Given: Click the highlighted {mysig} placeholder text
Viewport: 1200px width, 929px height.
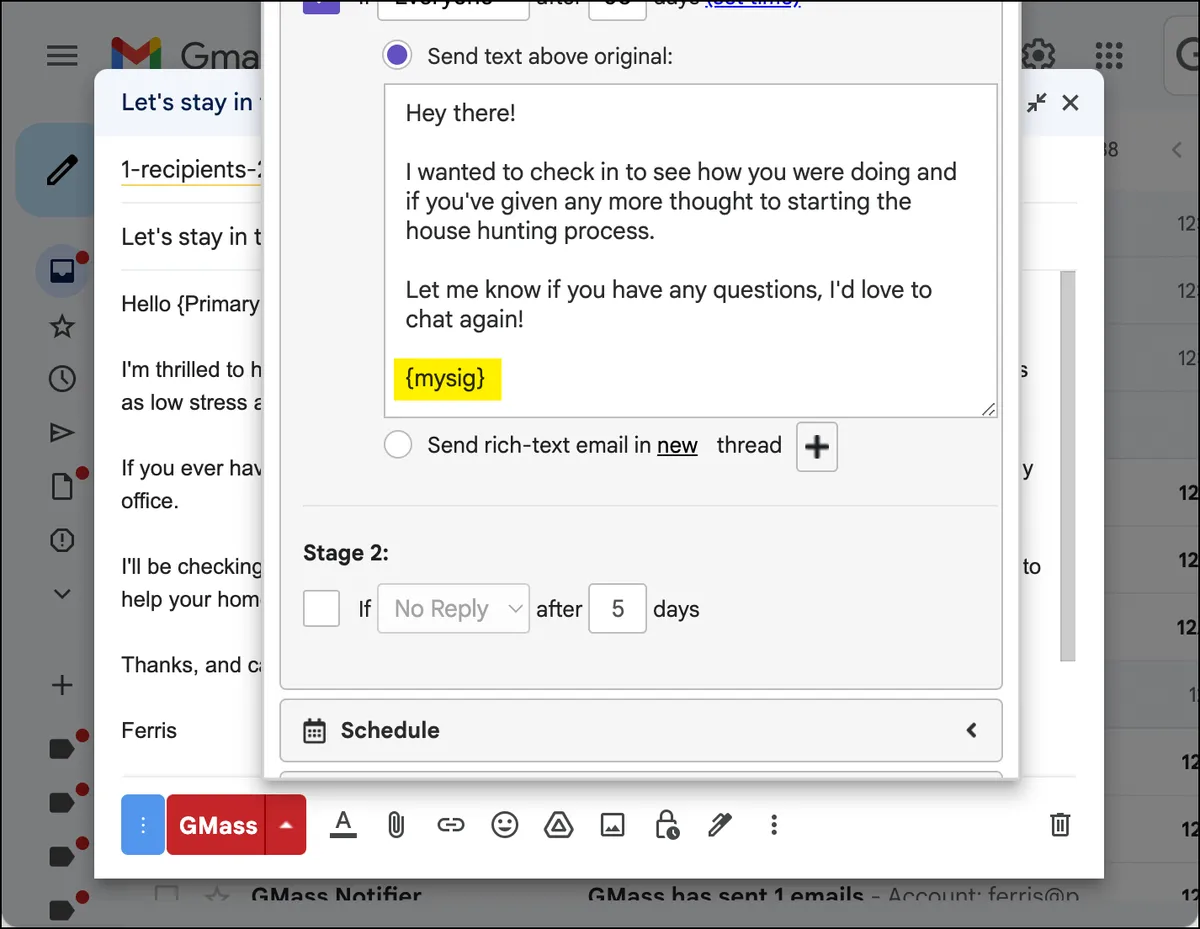Looking at the screenshot, I should (x=446, y=378).
